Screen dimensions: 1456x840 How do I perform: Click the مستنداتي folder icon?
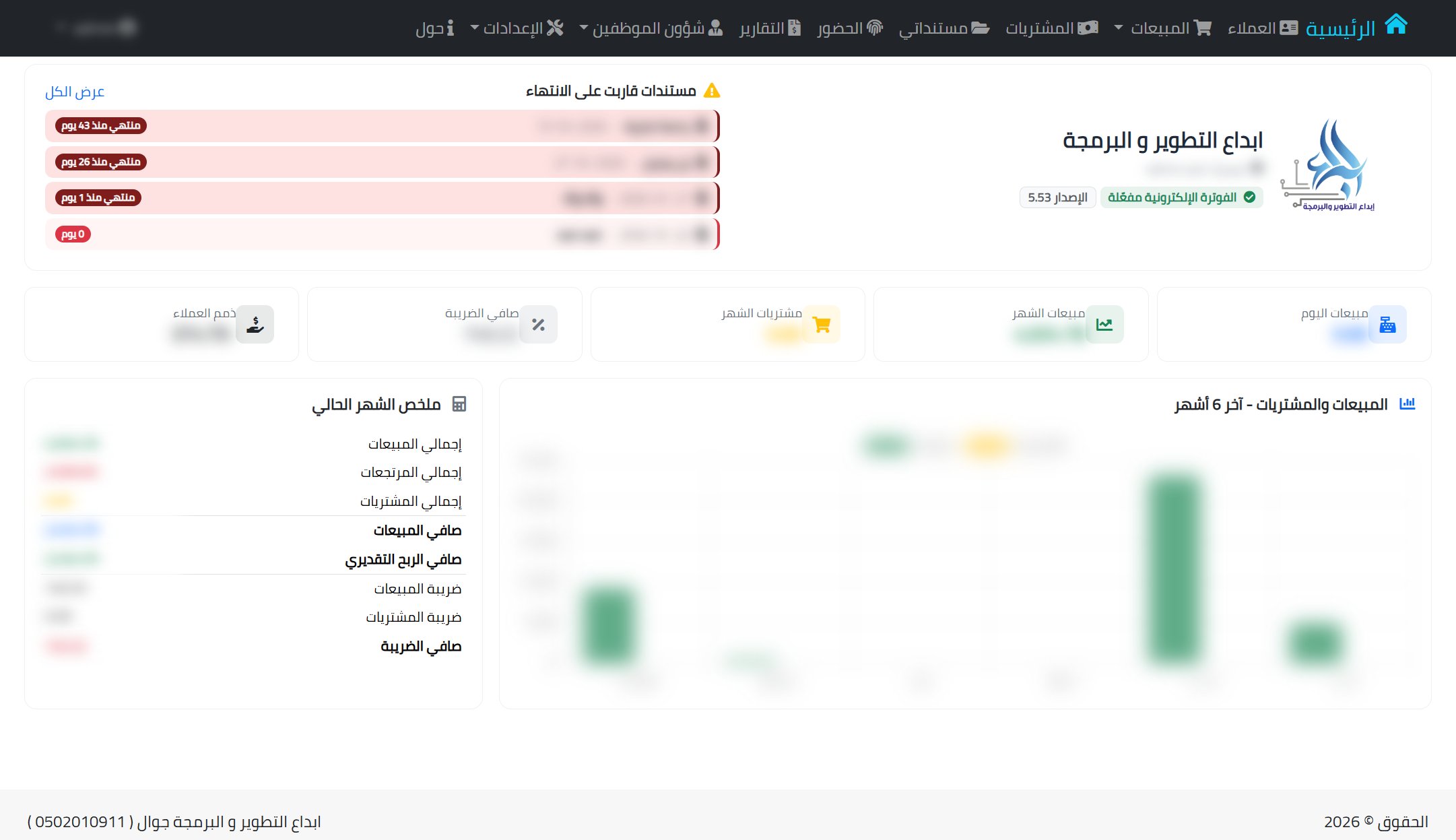[x=980, y=28]
